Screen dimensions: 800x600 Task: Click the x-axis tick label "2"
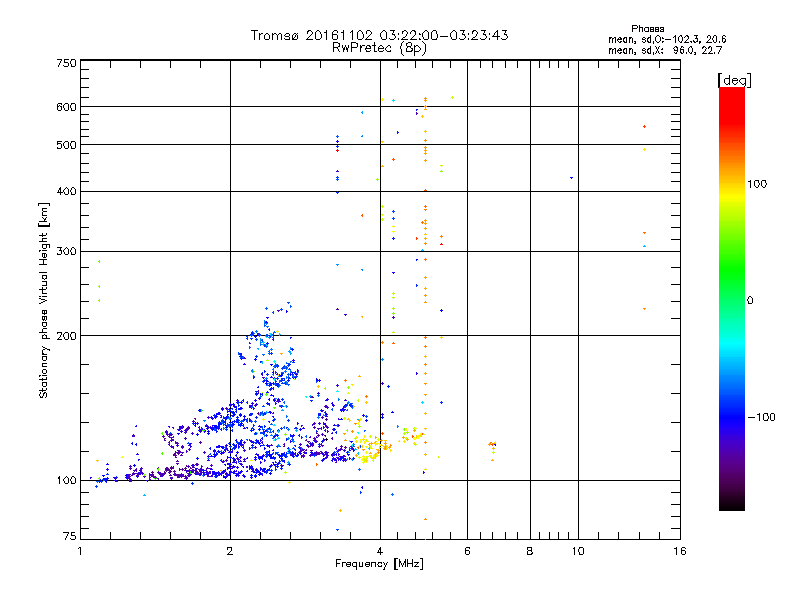[230, 551]
